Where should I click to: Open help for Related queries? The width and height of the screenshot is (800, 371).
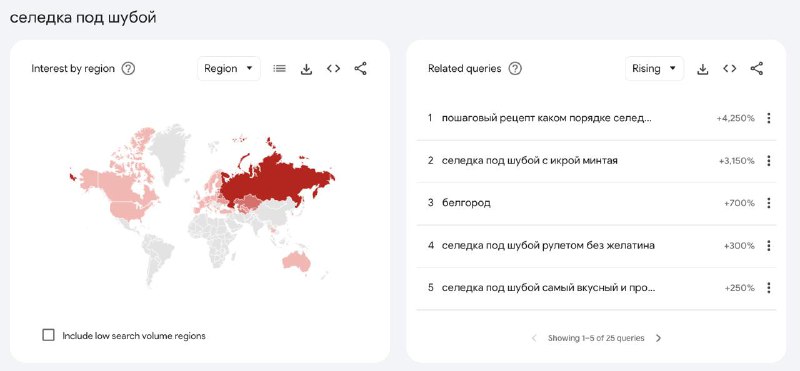click(x=515, y=68)
